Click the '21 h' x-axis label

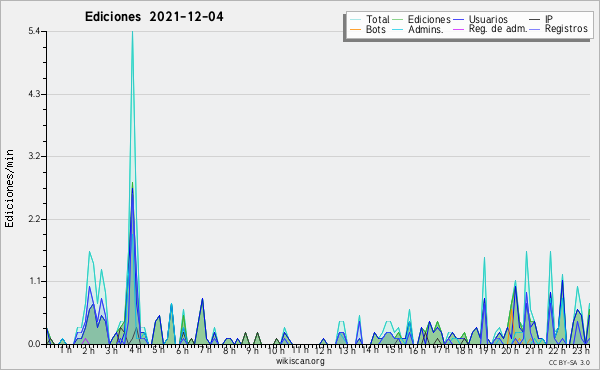[x=534, y=350]
